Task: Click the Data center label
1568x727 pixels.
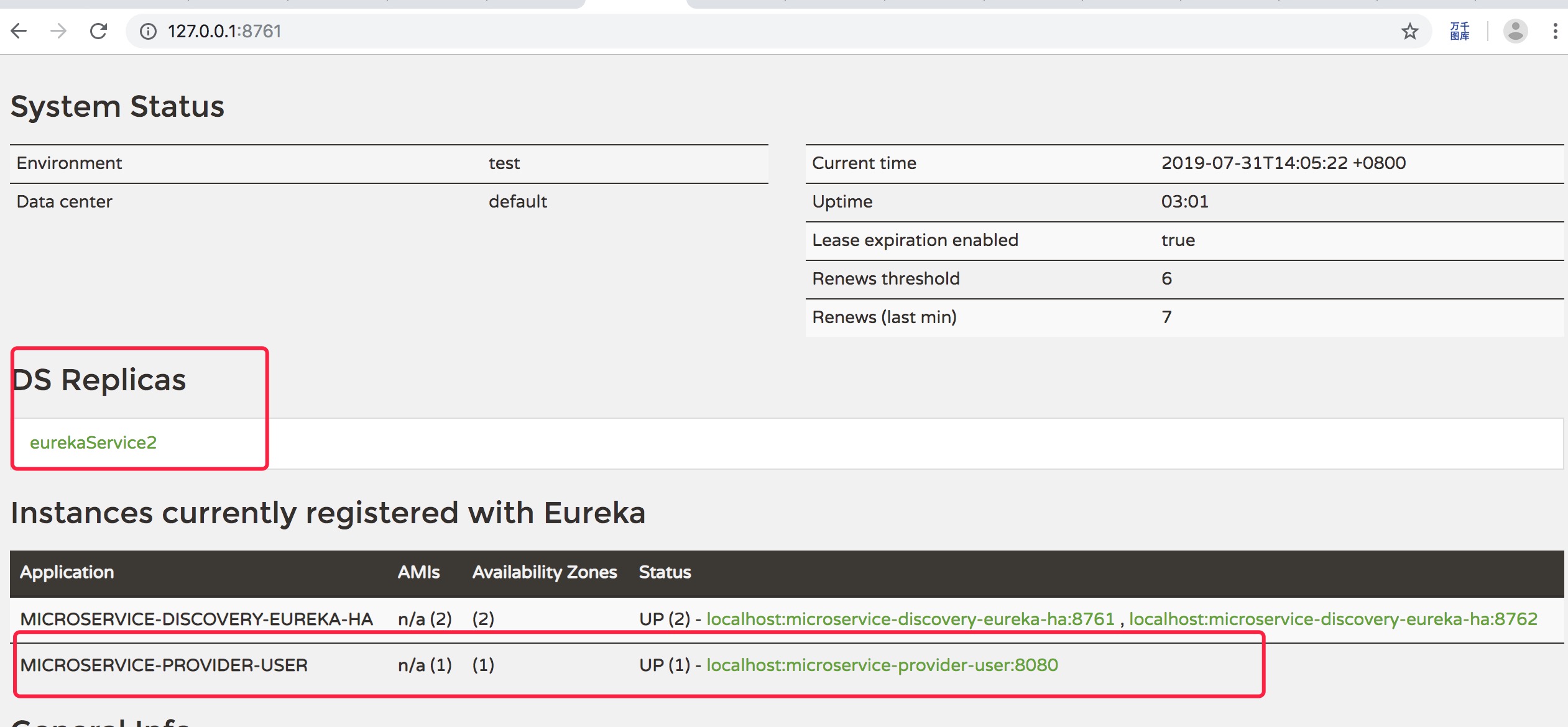Action: tap(64, 201)
